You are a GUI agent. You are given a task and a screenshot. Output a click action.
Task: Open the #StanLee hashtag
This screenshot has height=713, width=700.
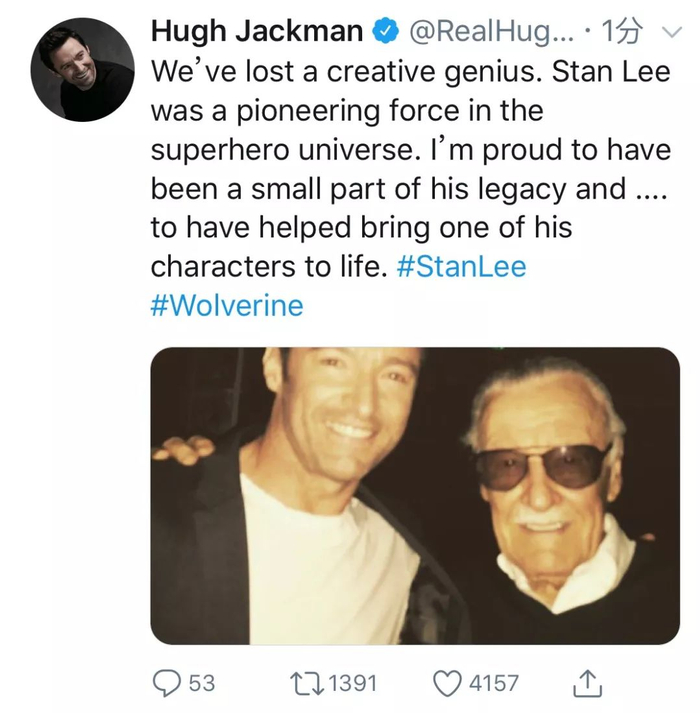coord(460,267)
